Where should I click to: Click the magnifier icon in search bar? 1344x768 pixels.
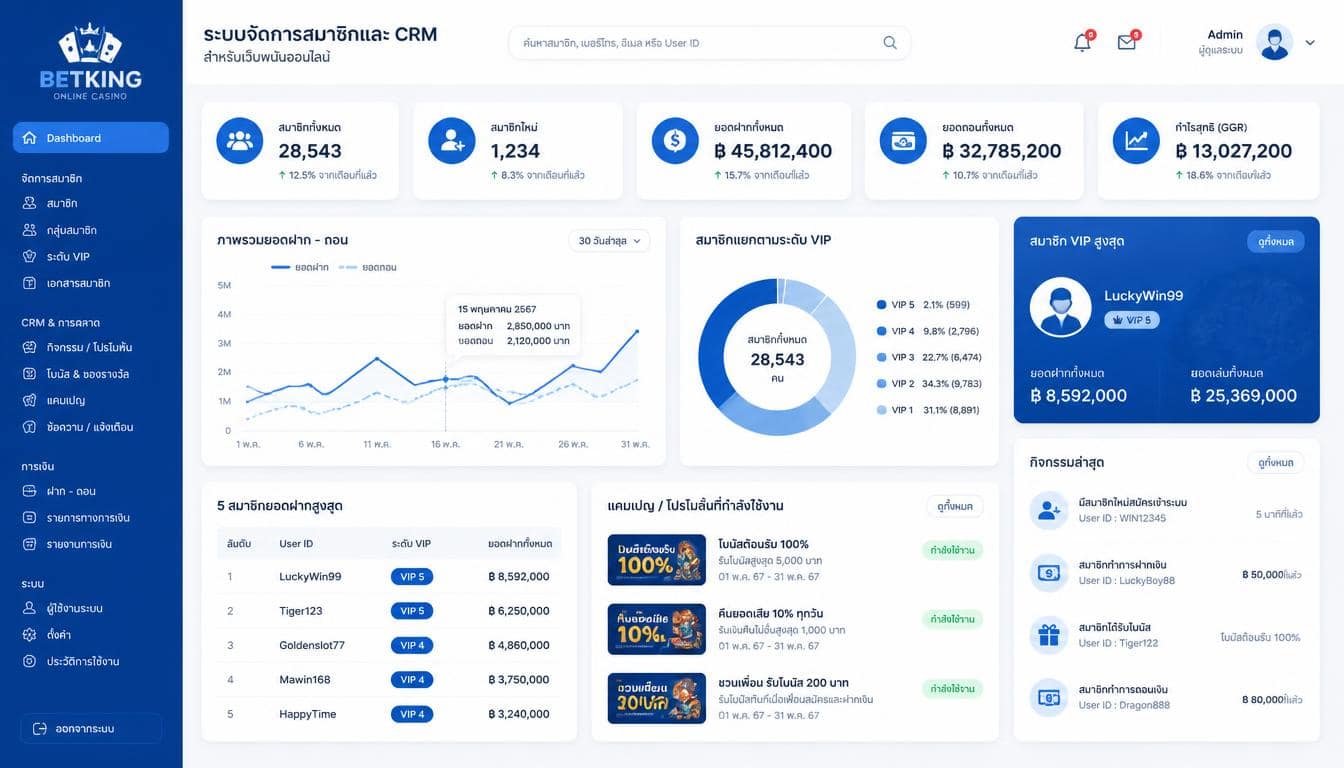click(890, 43)
